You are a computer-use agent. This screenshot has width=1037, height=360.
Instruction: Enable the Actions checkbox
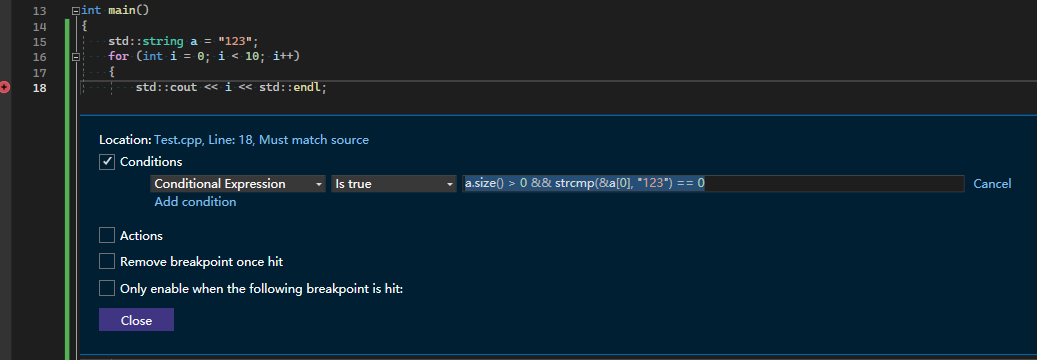tap(107, 236)
